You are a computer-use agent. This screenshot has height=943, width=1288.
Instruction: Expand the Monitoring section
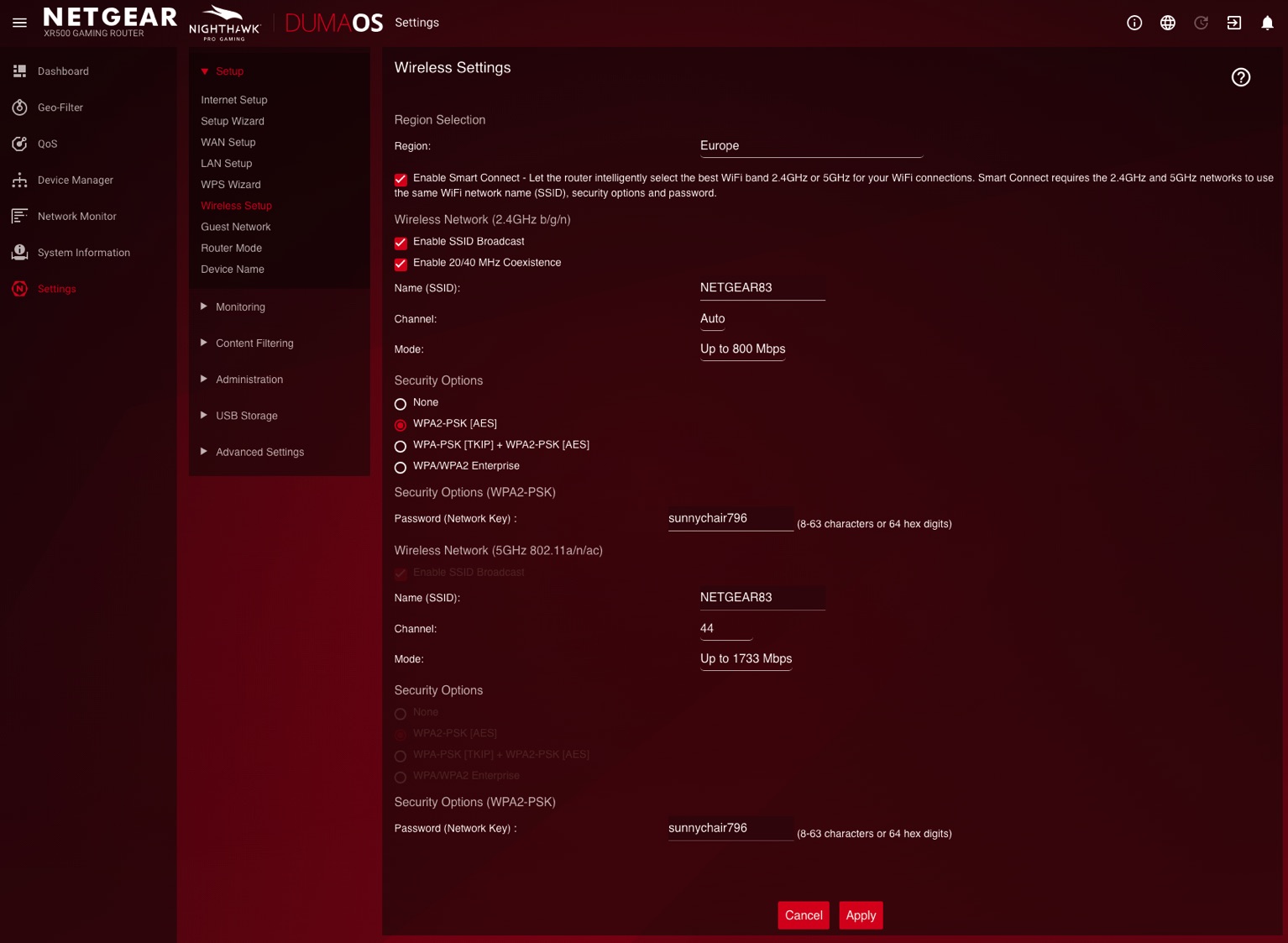pos(233,307)
